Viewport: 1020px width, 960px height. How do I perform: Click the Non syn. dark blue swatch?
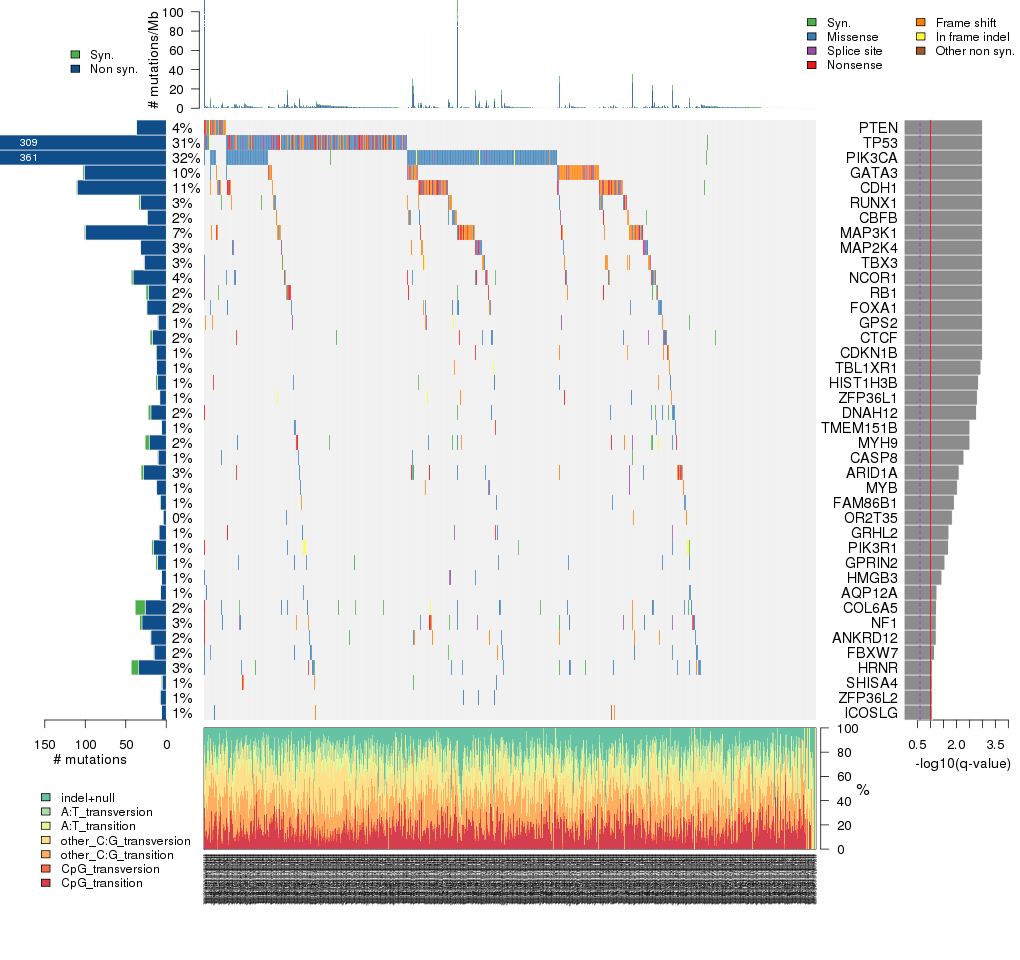tap(76, 69)
